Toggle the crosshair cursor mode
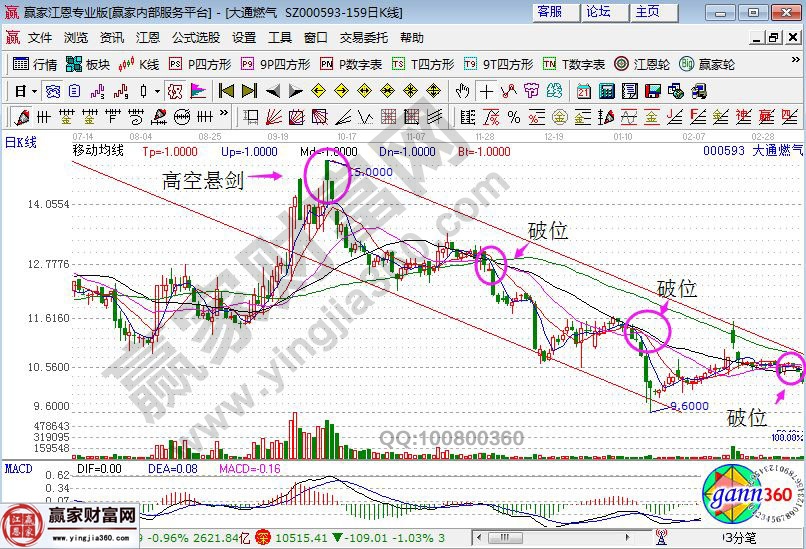Screen dimensions: 806x549 486,91
